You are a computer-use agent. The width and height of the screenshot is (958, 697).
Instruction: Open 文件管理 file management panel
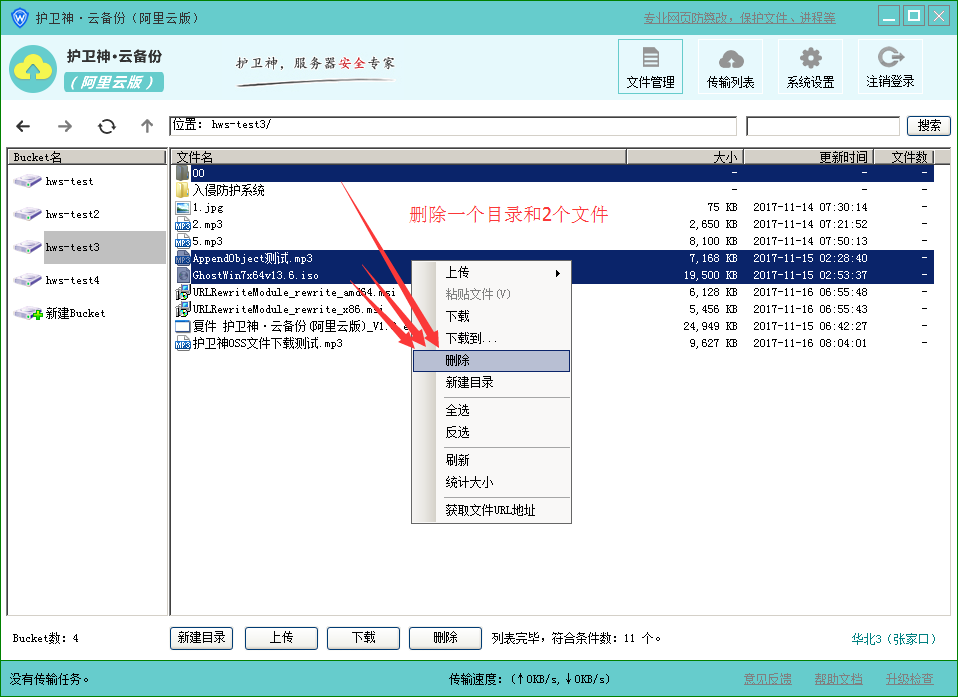click(x=650, y=67)
